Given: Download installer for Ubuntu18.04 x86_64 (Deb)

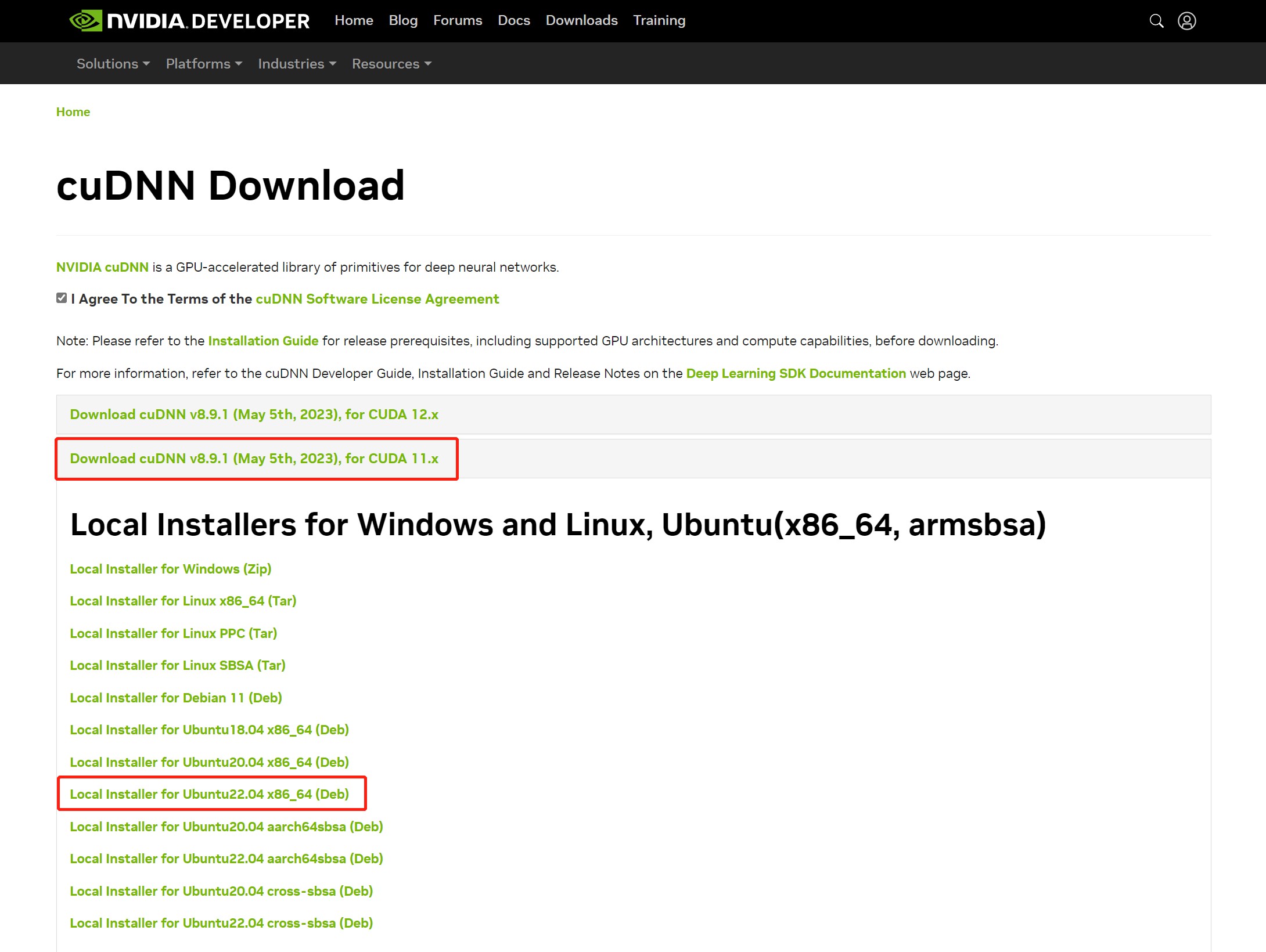Looking at the screenshot, I should 209,730.
